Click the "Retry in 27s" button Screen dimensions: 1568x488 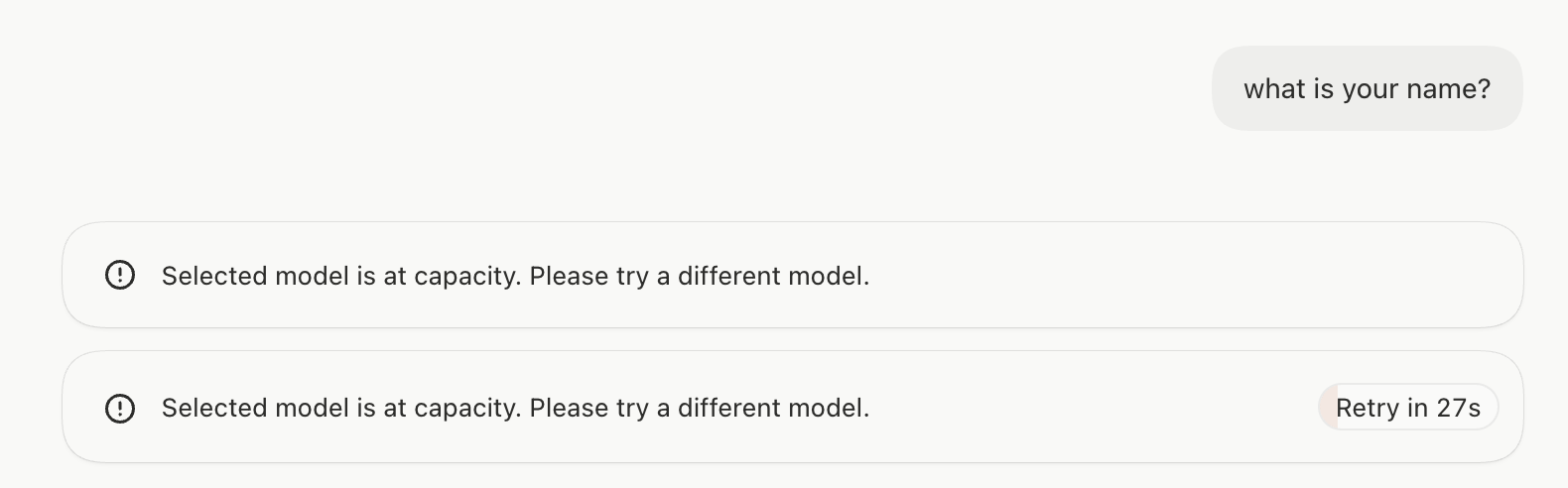click(x=1408, y=408)
